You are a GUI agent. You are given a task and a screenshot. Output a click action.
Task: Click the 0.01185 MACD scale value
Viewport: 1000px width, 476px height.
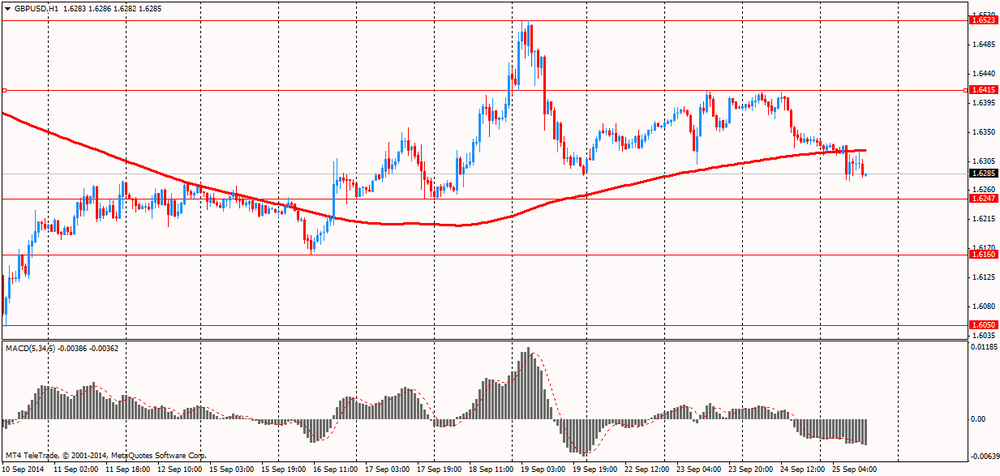coord(982,348)
